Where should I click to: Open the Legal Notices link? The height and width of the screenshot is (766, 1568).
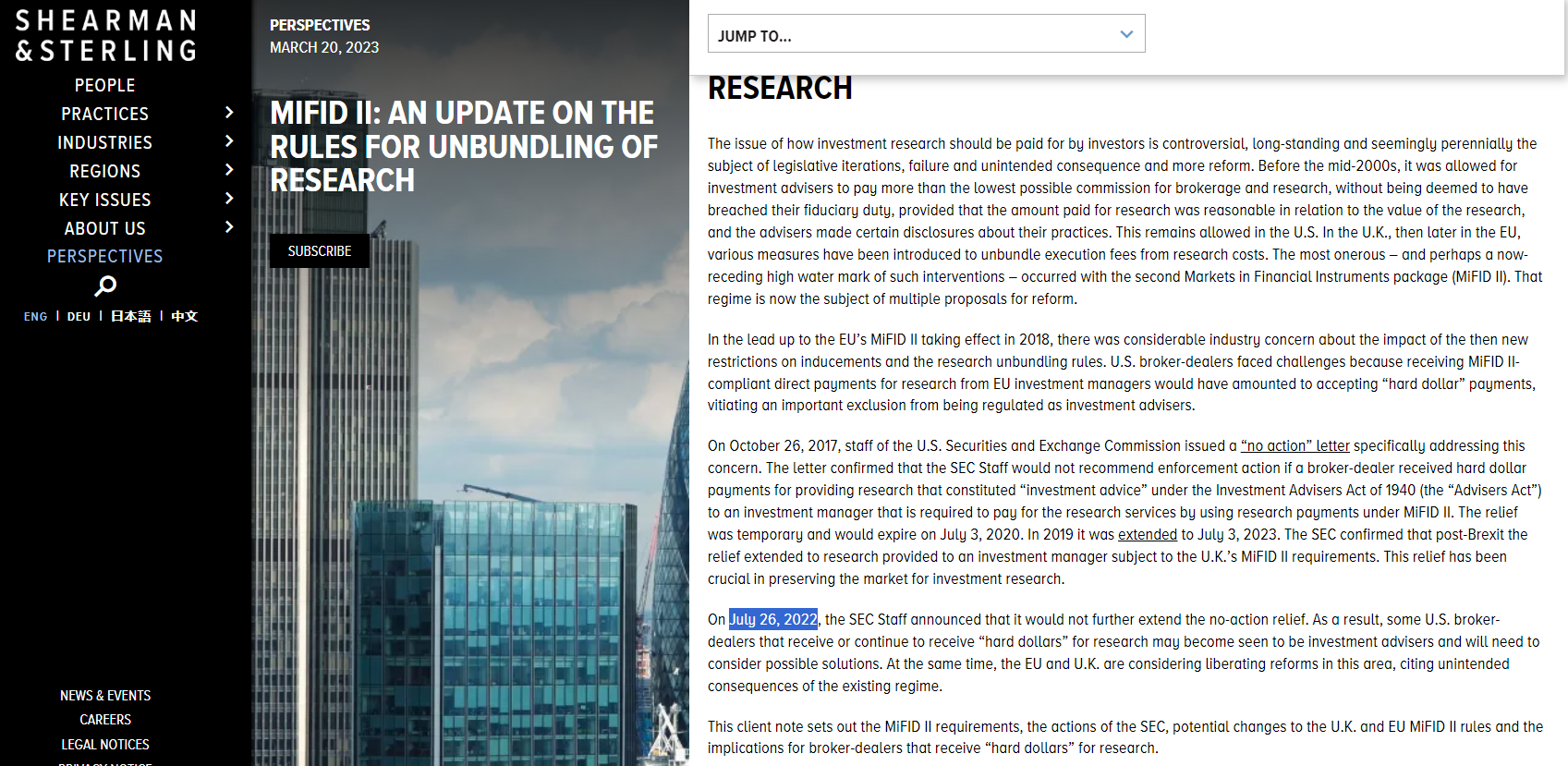coord(105,745)
